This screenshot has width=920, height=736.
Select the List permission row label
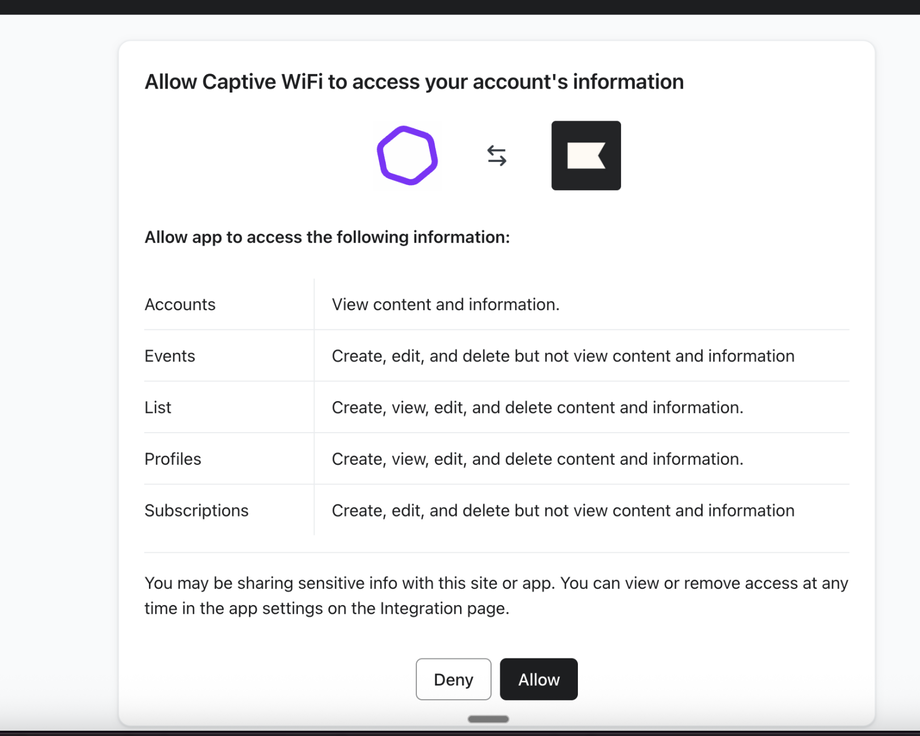coord(158,407)
